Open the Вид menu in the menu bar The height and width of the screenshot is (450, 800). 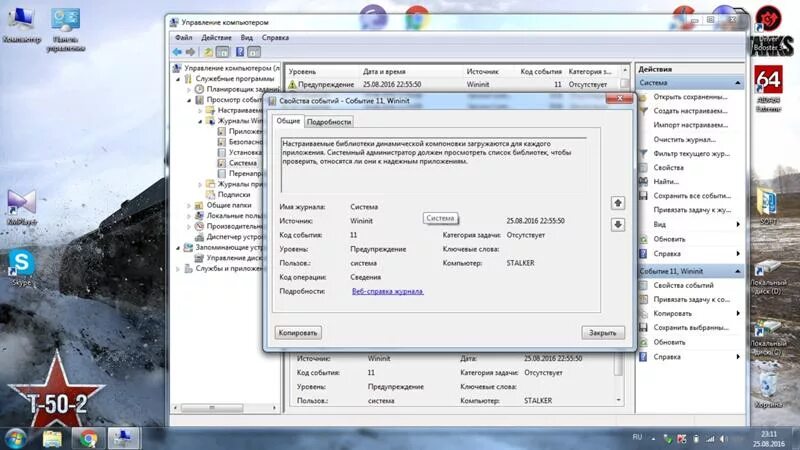coord(246,38)
